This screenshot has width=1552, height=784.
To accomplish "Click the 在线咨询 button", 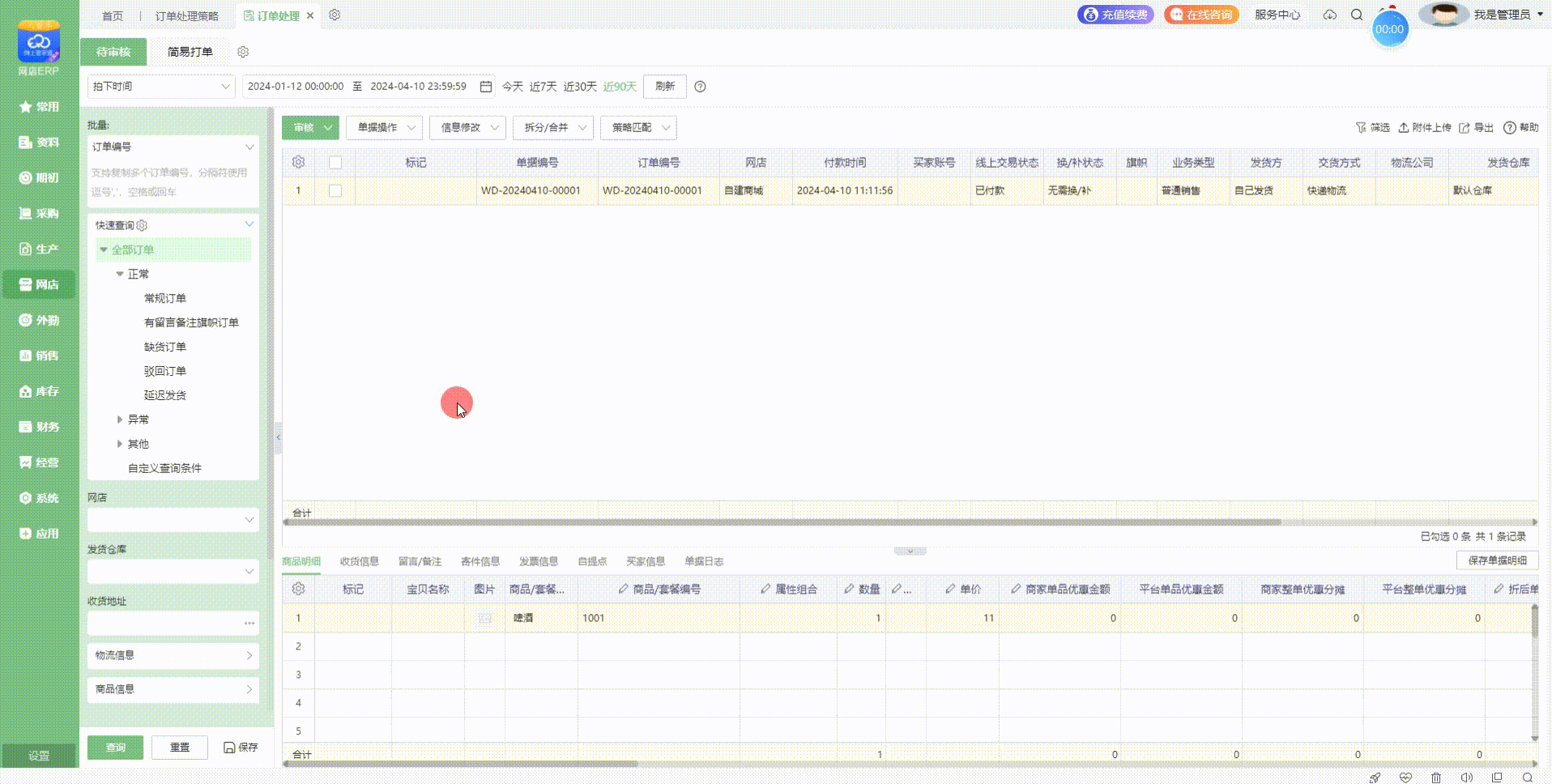I will [x=1201, y=15].
